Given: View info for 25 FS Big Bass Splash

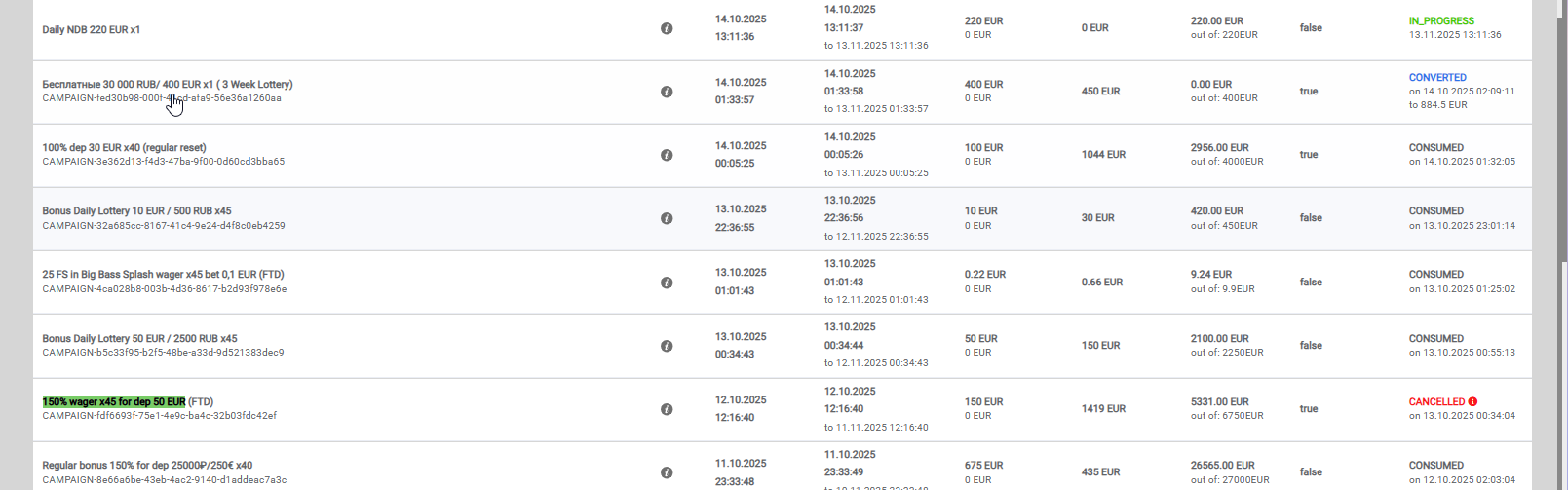Looking at the screenshot, I should (667, 283).
